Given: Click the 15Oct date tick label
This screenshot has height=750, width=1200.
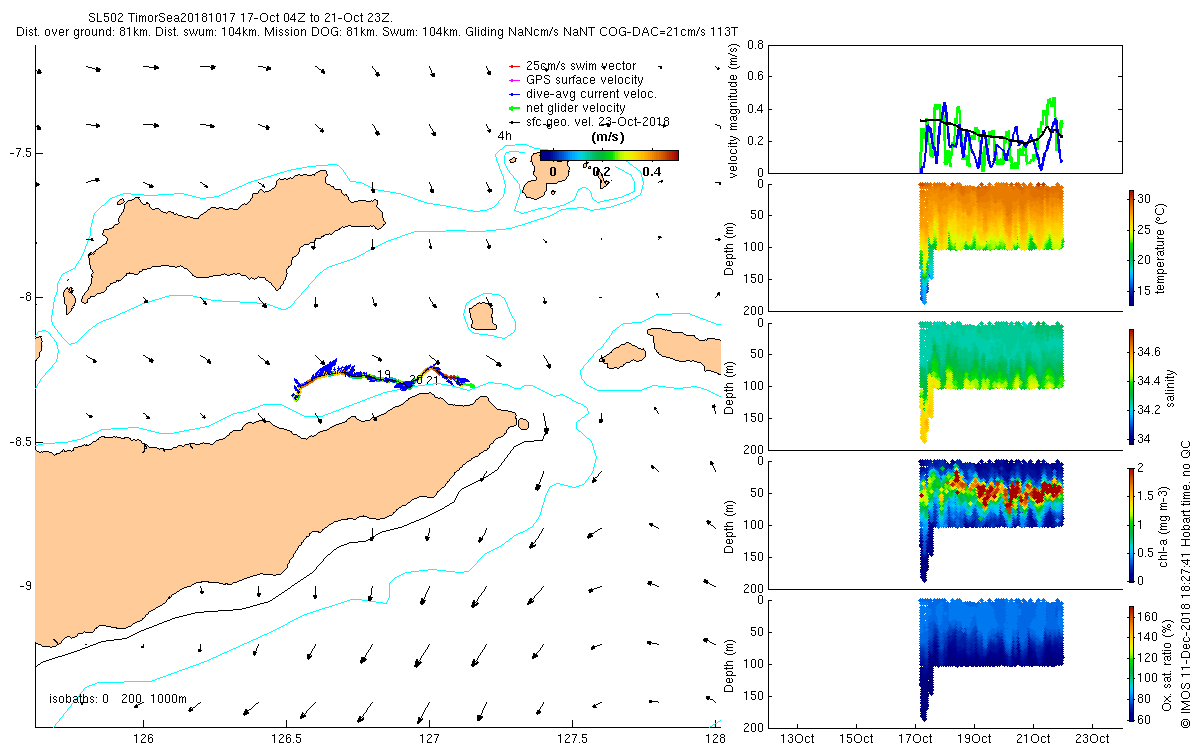Looking at the screenshot, I should (x=856, y=738).
